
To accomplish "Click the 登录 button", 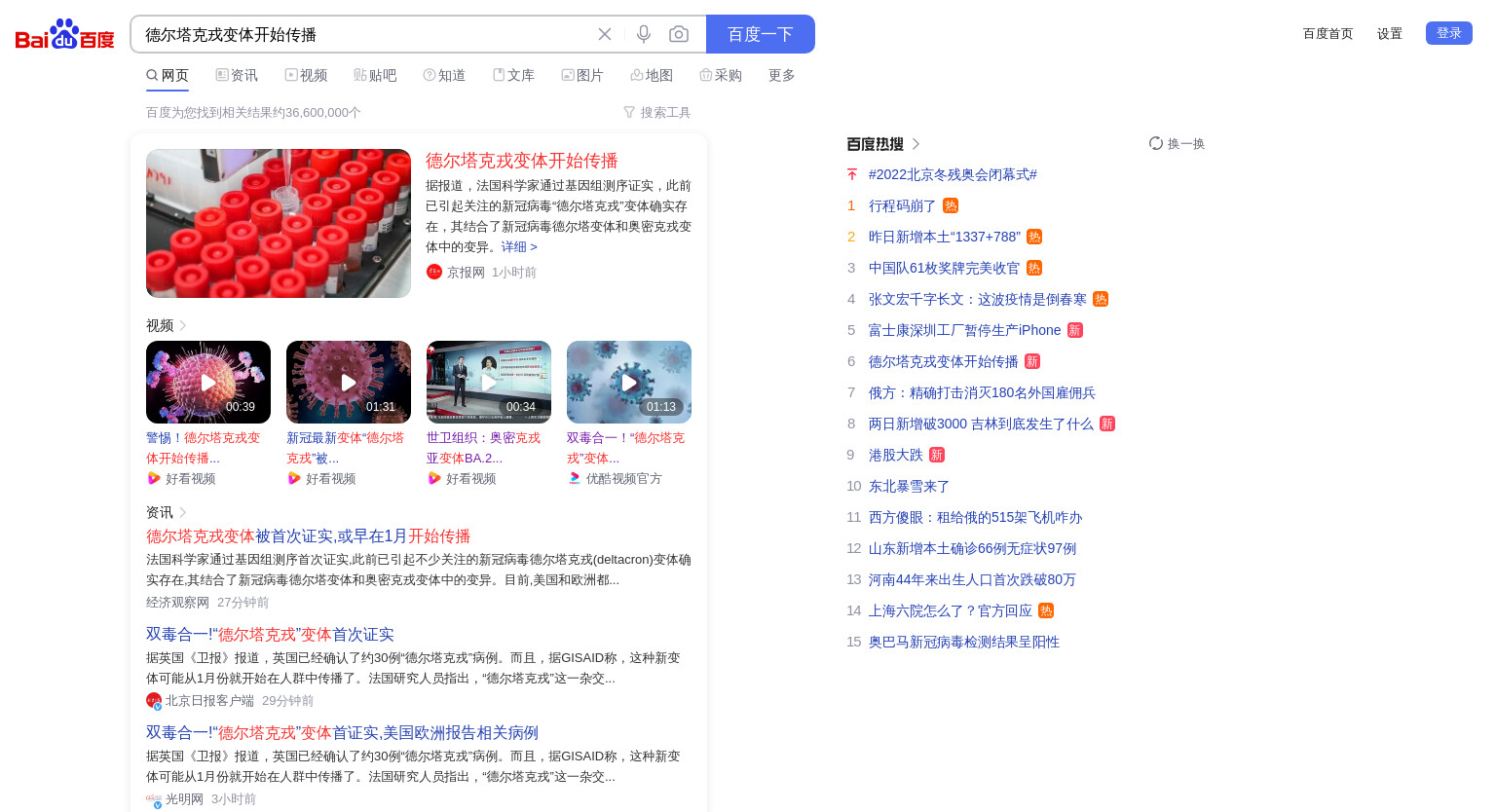I will [1449, 33].
